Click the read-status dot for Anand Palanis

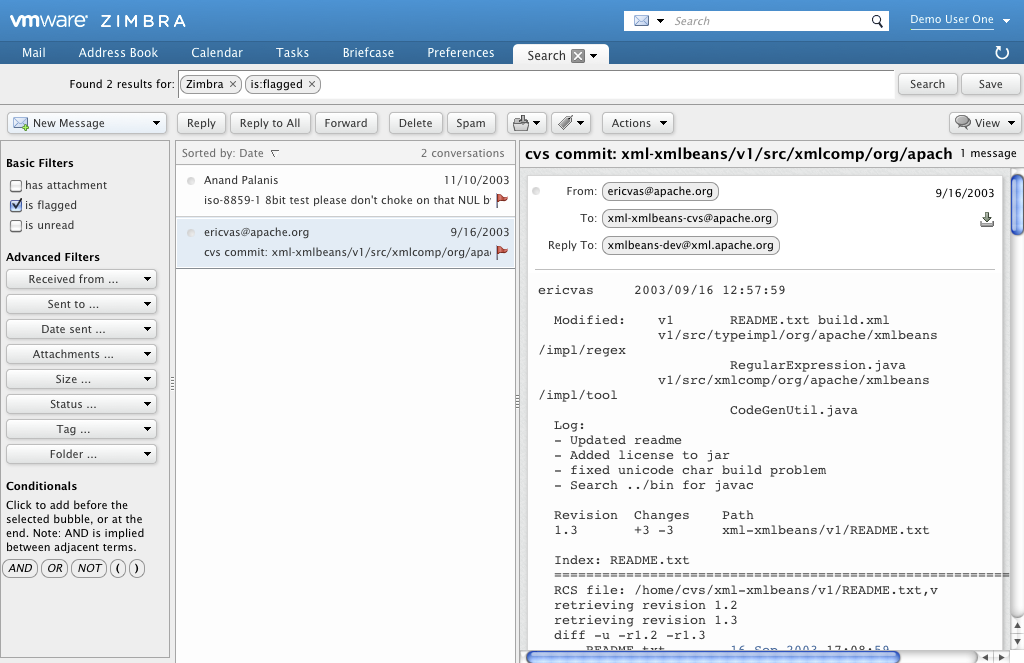tap(191, 180)
